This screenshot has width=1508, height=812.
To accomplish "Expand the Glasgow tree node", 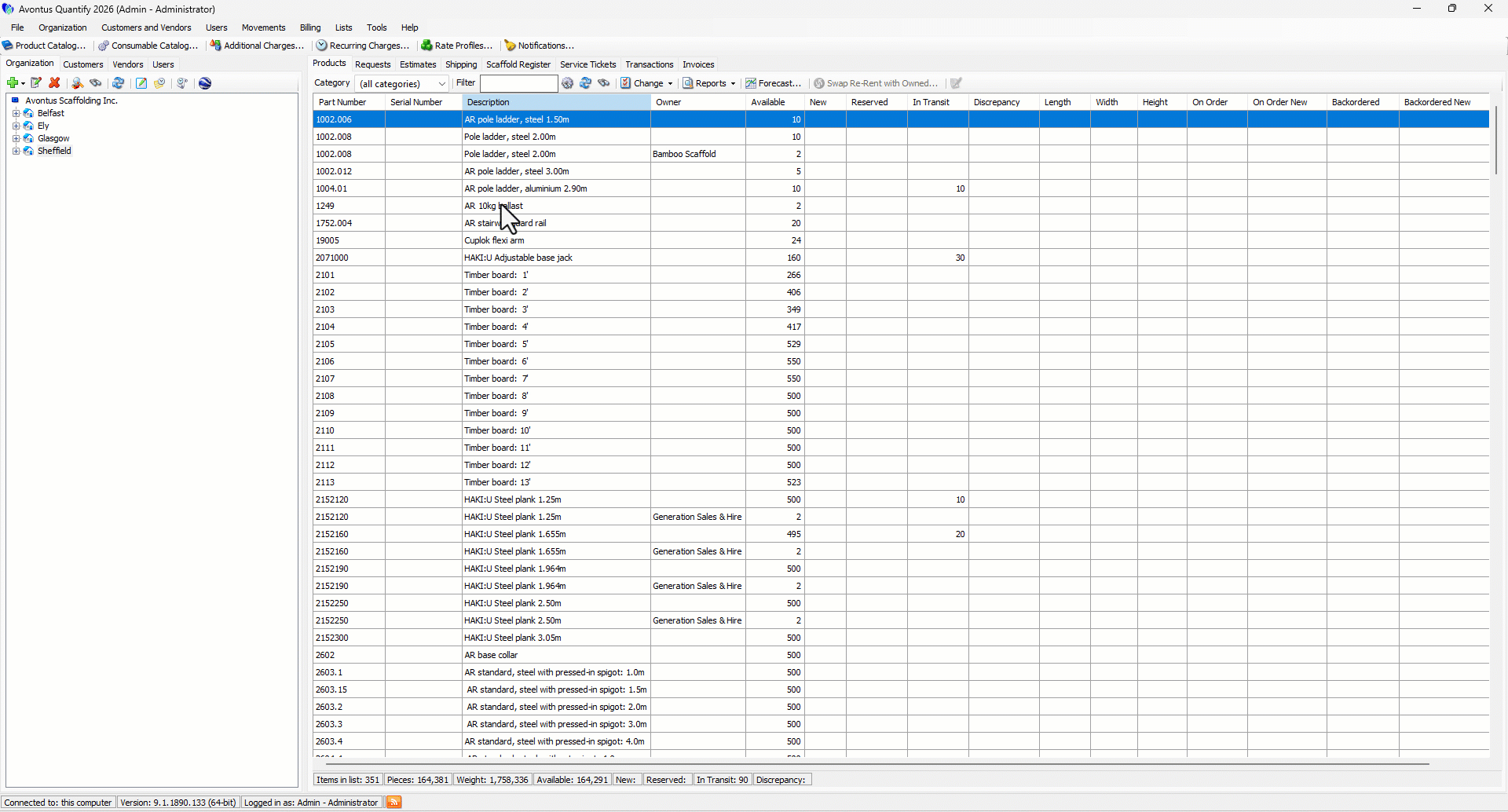I will [x=16, y=138].
